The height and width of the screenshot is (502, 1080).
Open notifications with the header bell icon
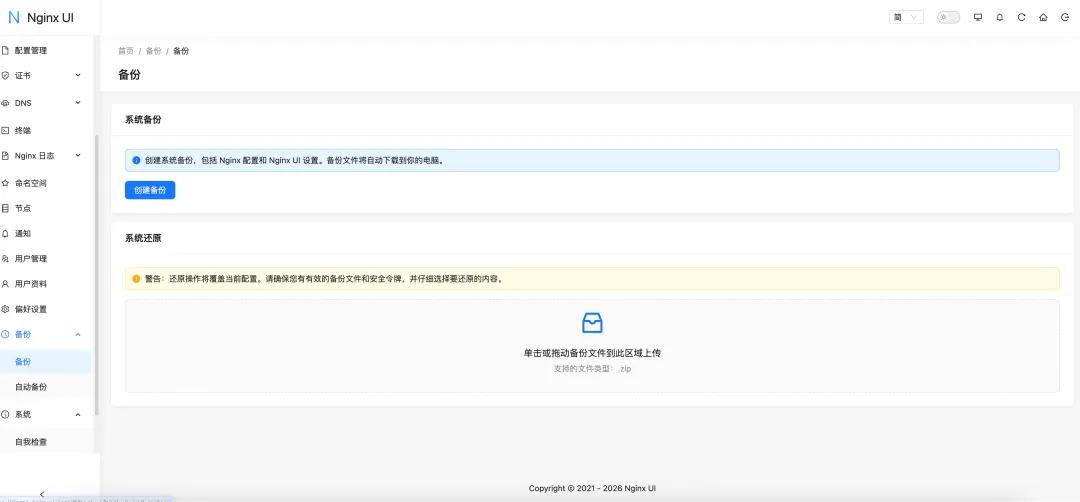click(999, 18)
